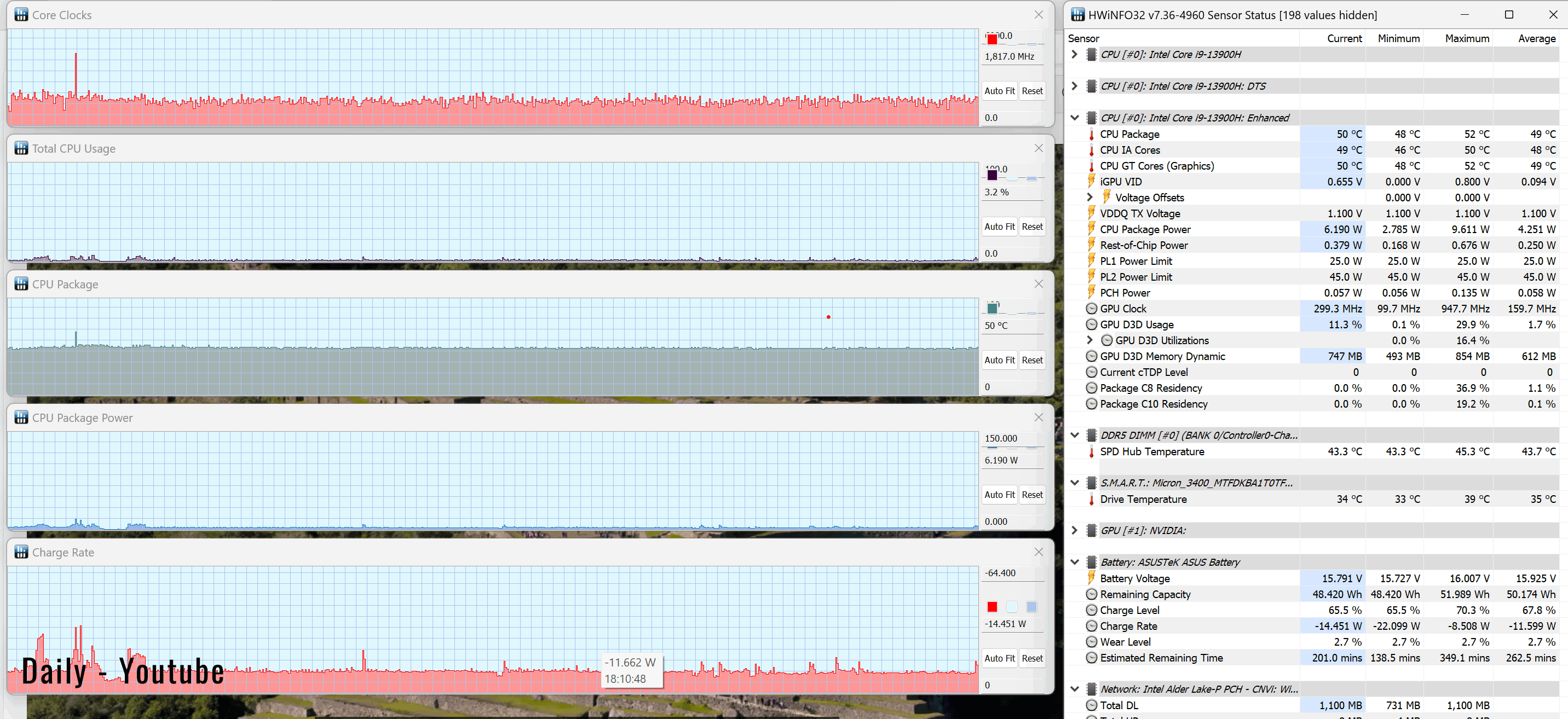
Task: Click the clock icon beside GPU Clock
Action: point(1091,309)
